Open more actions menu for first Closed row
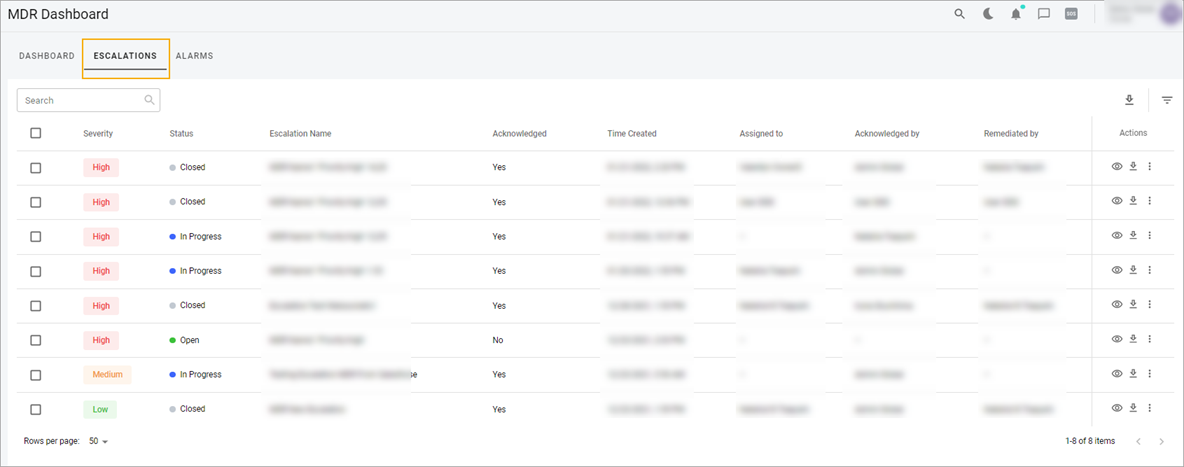 click(1149, 166)
